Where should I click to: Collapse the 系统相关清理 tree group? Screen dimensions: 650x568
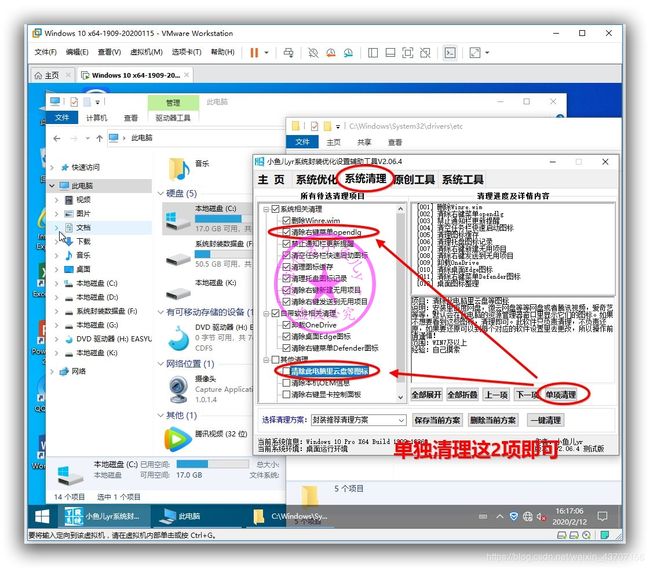[266, 209]
